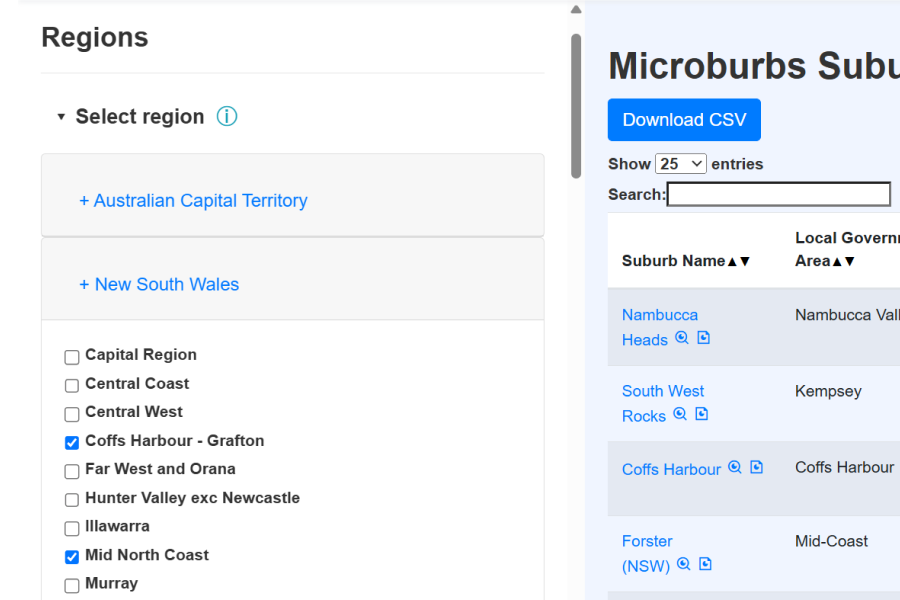
Task: Click the magnifier icon beside South West Rocks
Action: tap(680, 415)
